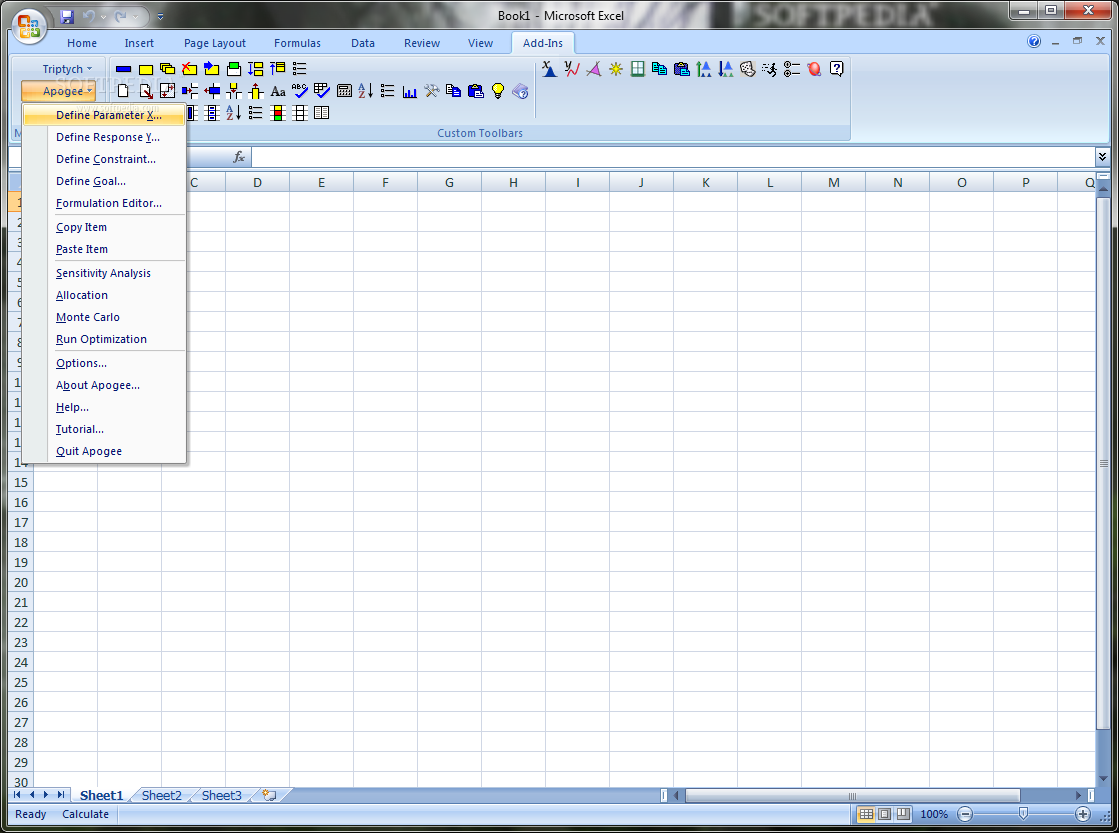Open the Insert ribbon tab
Screen dimensions: 1119x833
(x=139, y=43)
